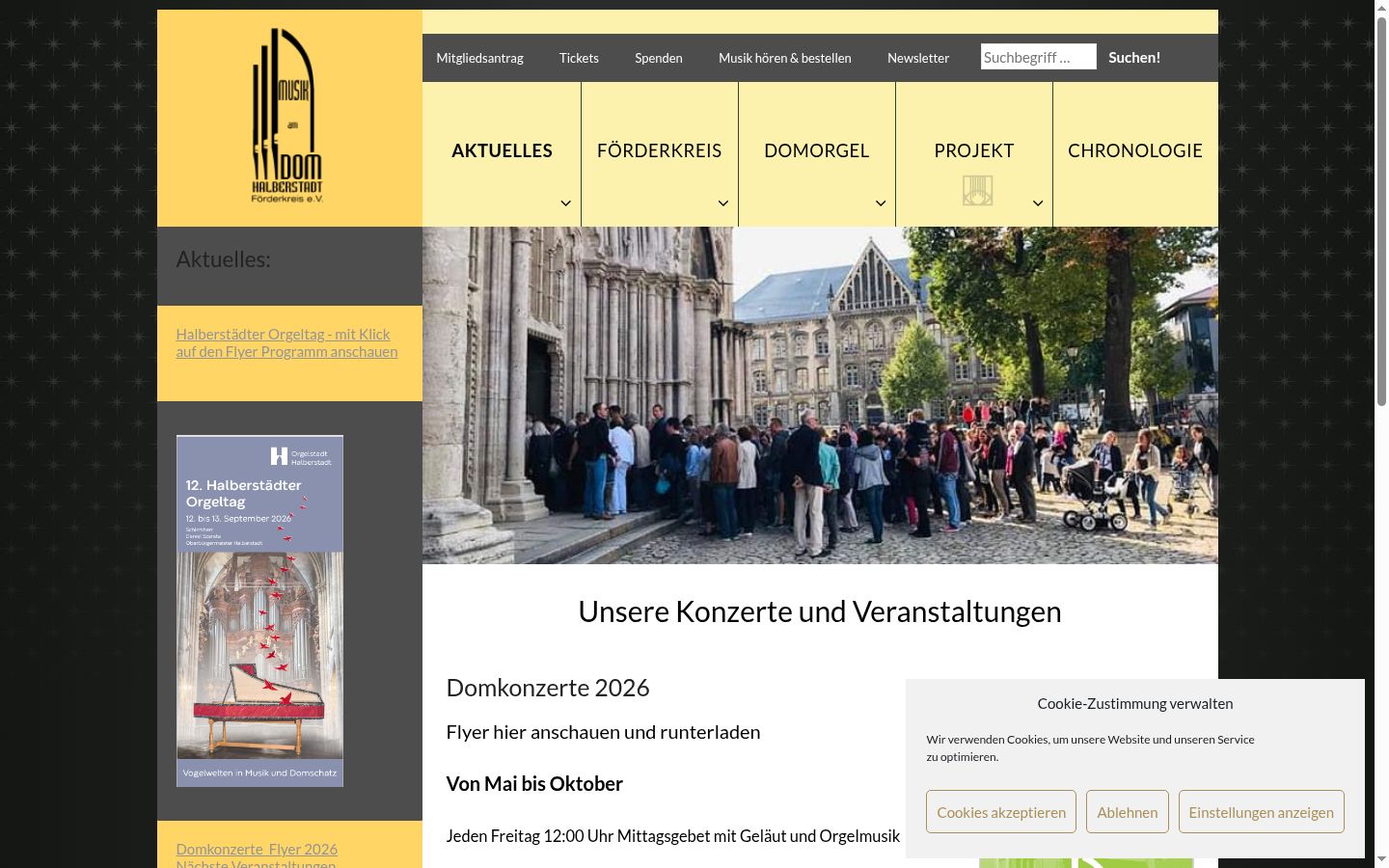This screenshot has width=1389, height=868.
Task: Open Musik hören & bestellen
Action: coord(785,58)
